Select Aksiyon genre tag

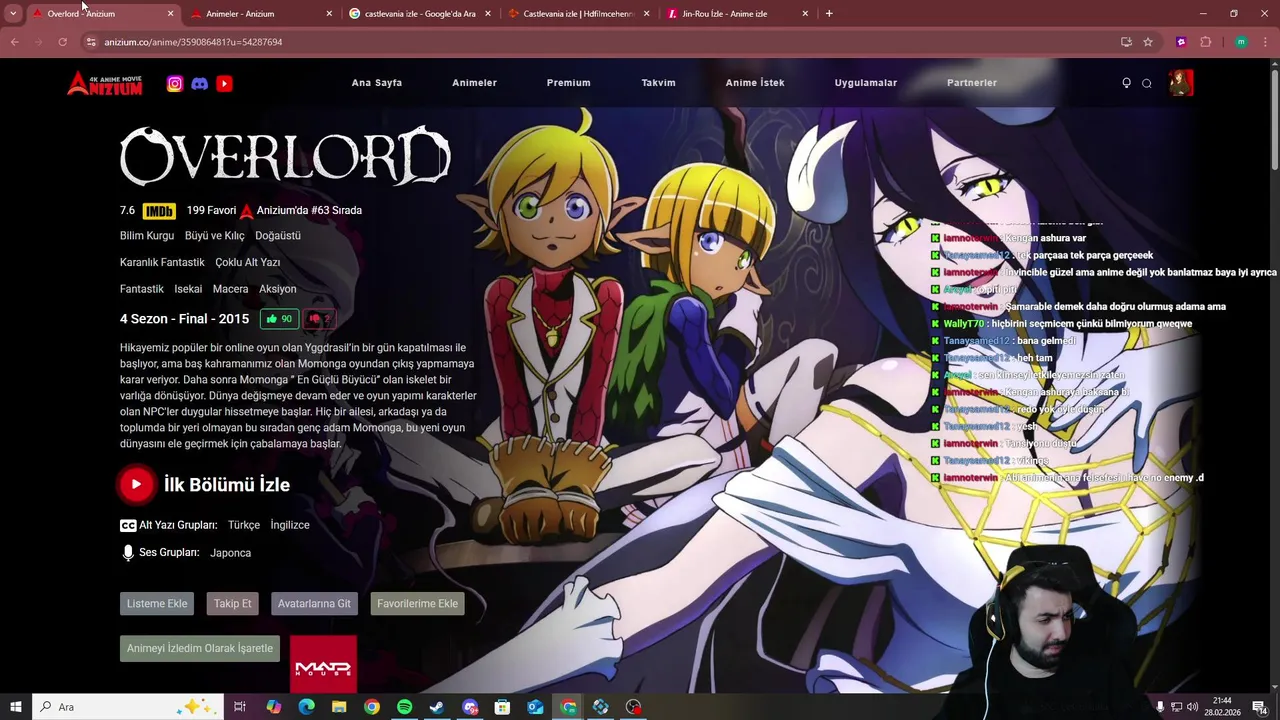[x=278, y=289]
